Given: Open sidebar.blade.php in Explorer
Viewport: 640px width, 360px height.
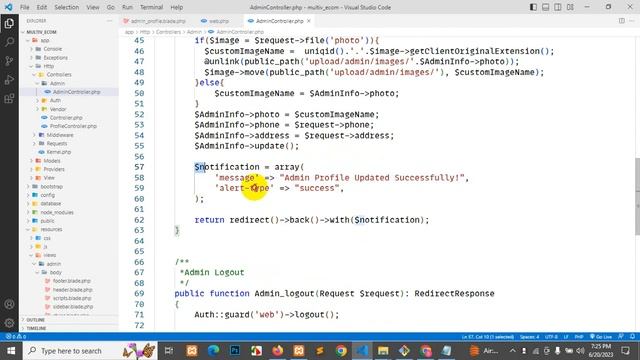Looking at the screenshot, I should pos(69,307).
